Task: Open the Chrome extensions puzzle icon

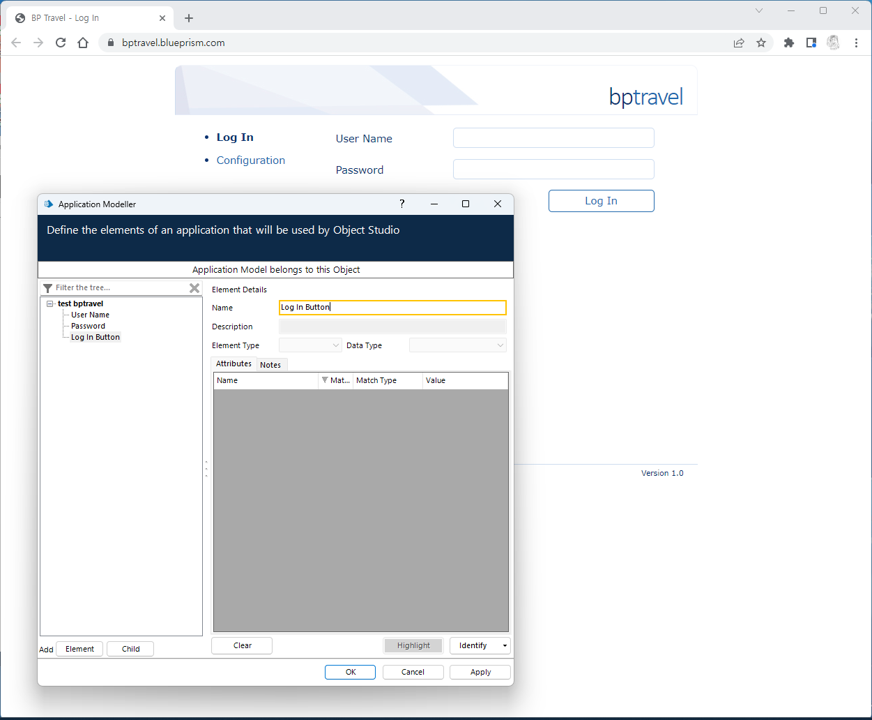Action: (789, 43)
